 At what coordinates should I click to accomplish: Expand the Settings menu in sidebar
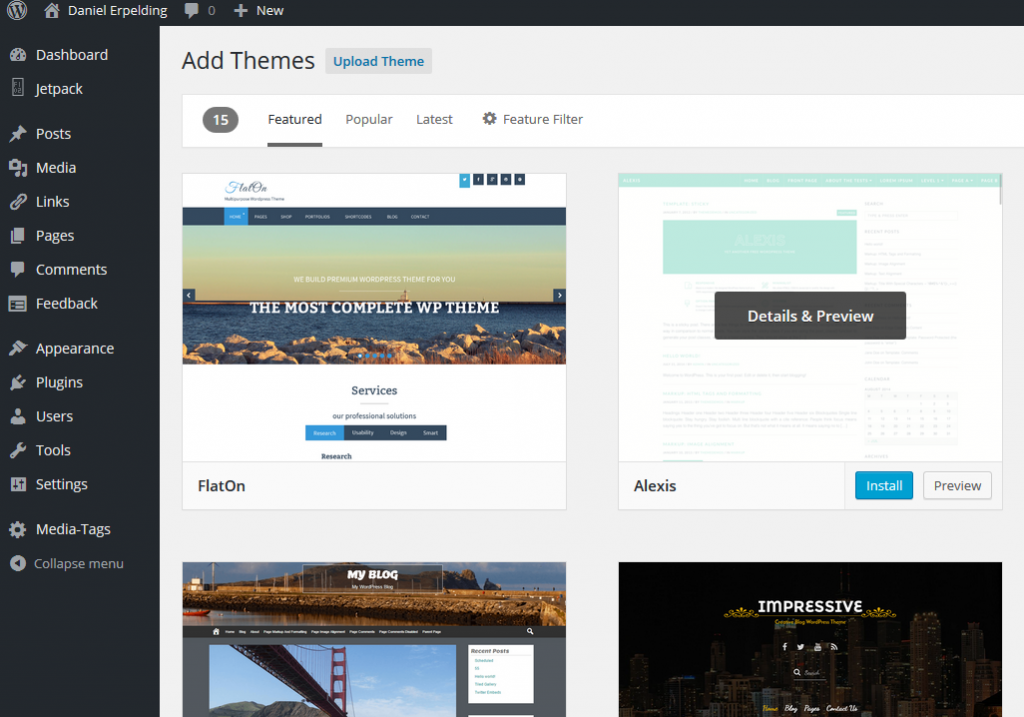(61, 485)
